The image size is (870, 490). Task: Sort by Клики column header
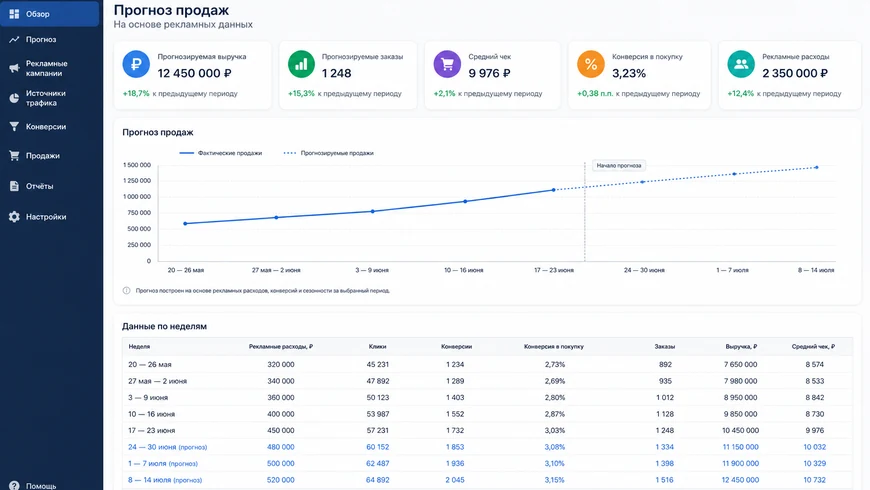click(x=377, y=346)
